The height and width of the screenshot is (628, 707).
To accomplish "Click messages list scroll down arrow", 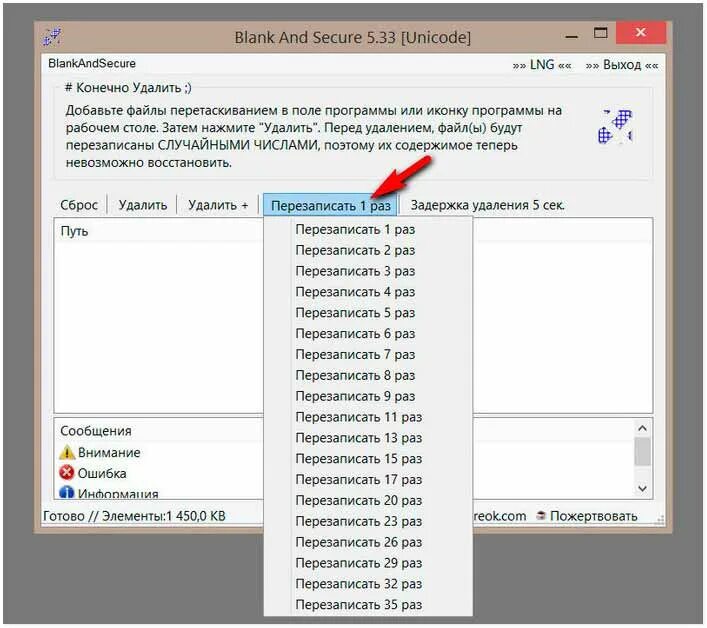I will point(643,488).
